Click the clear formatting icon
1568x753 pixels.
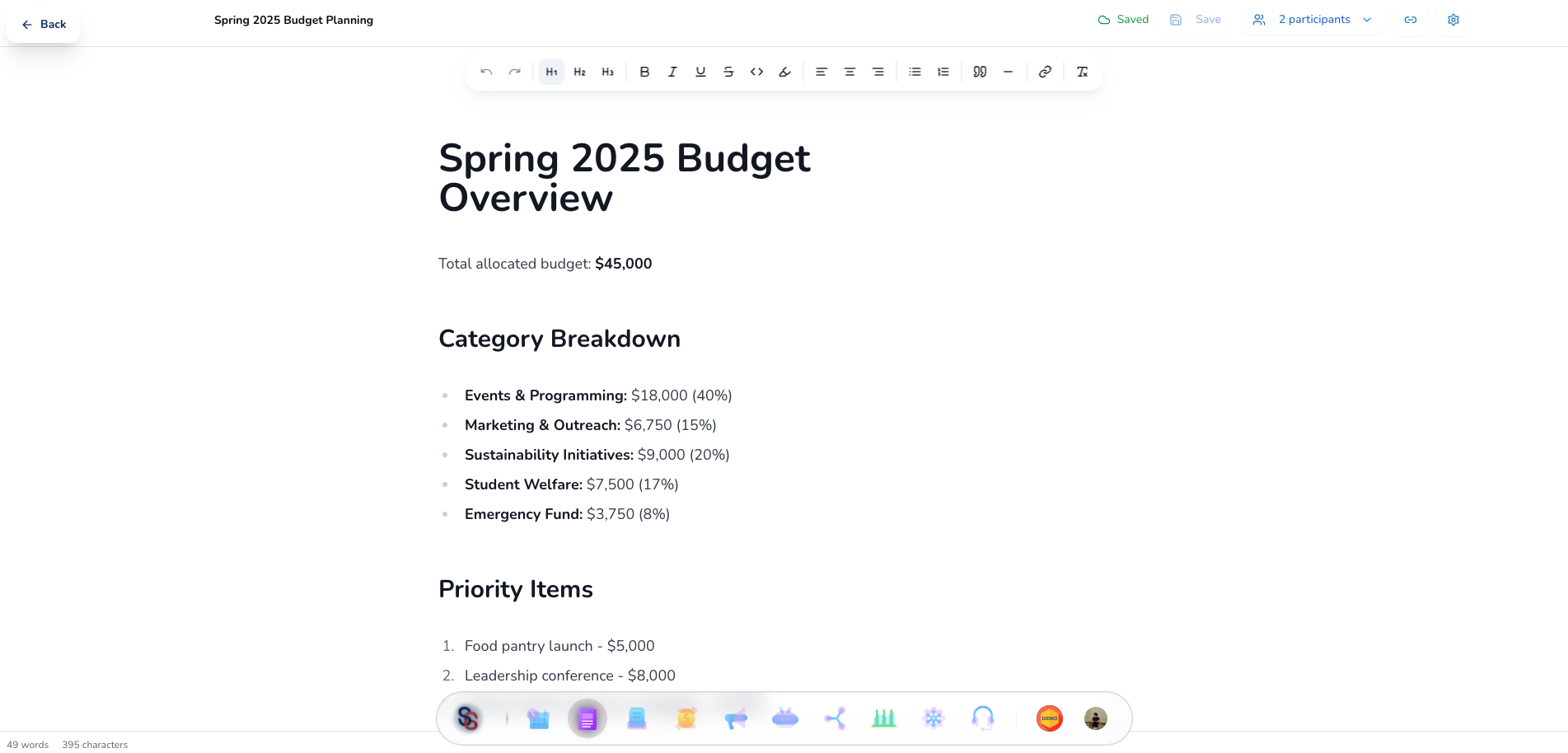point(1082,72)
